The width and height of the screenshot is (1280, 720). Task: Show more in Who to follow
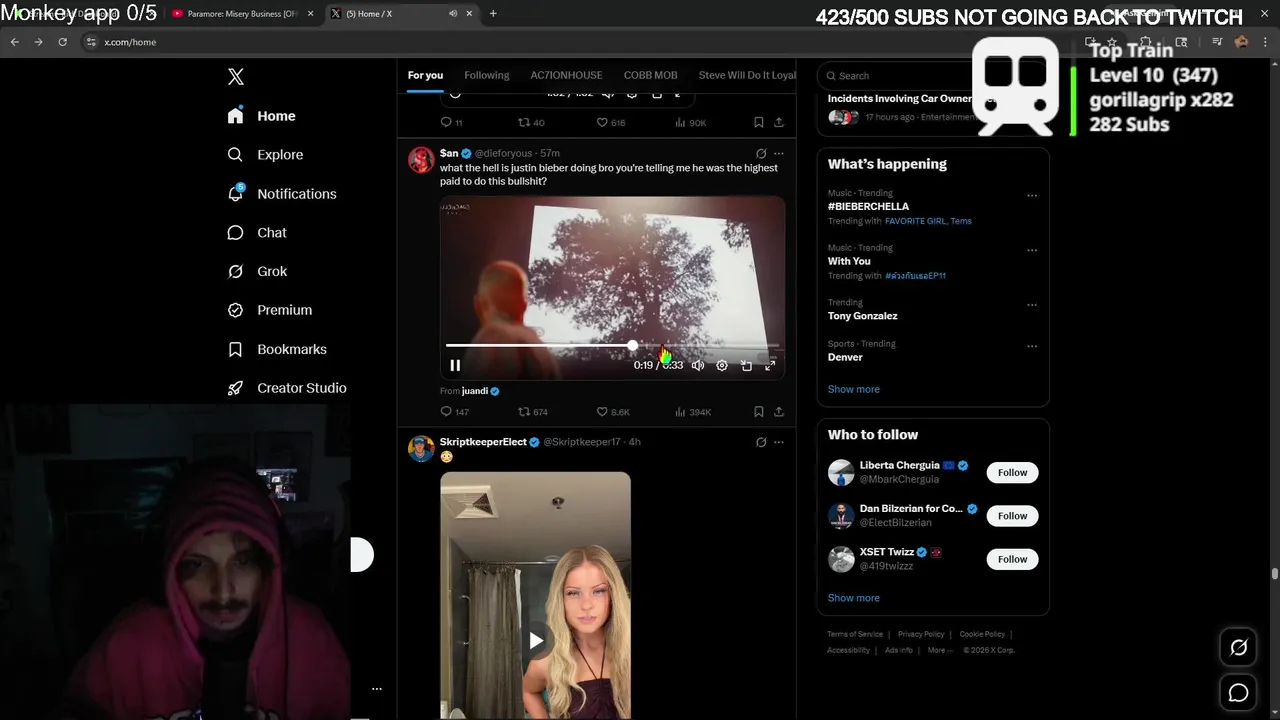[853, 598]
